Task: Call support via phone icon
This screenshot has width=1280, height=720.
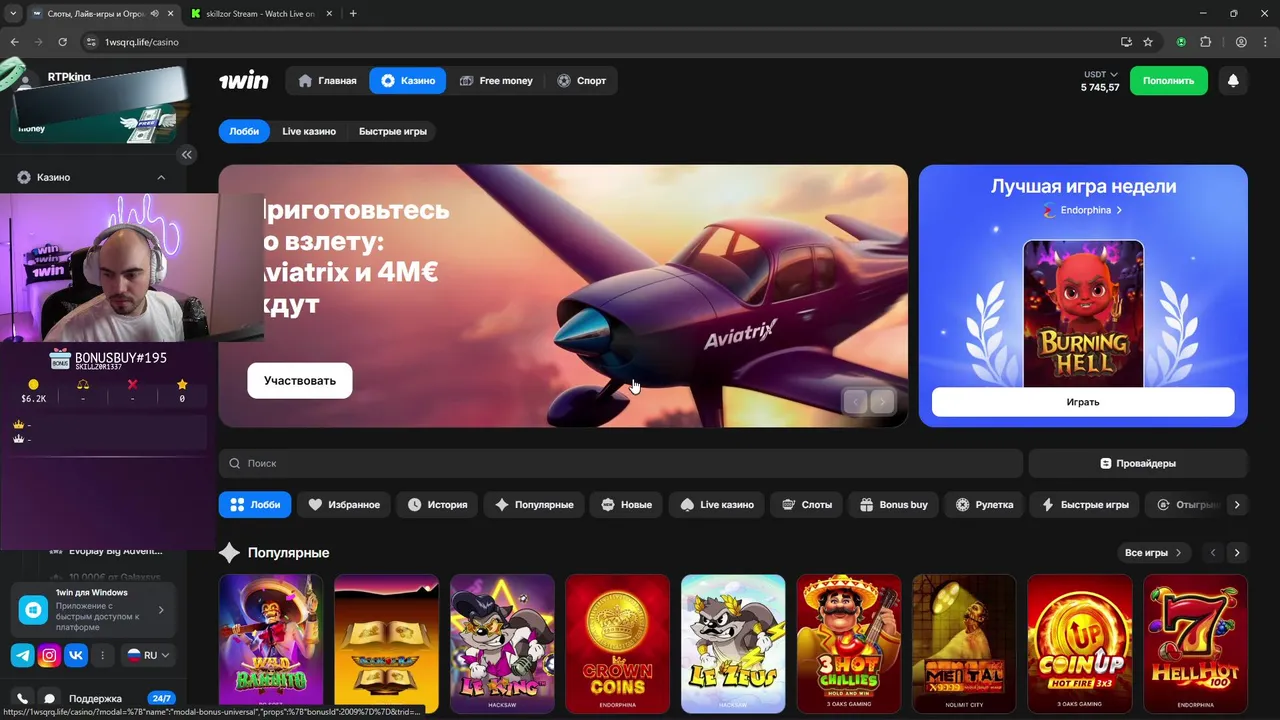Action: click(x=22, y=699)
